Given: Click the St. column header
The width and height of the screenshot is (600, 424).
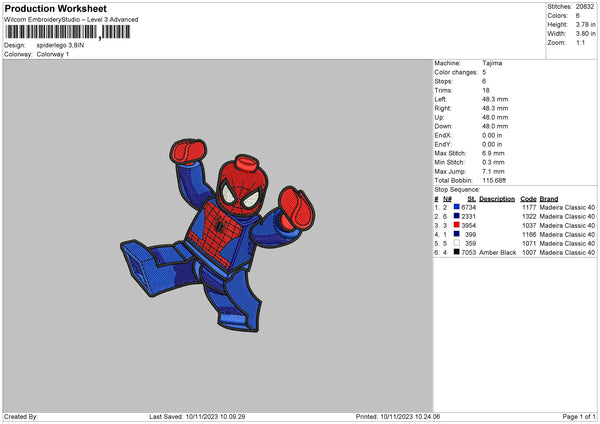Looking at the screenshot, I should [x=471, y=198].
